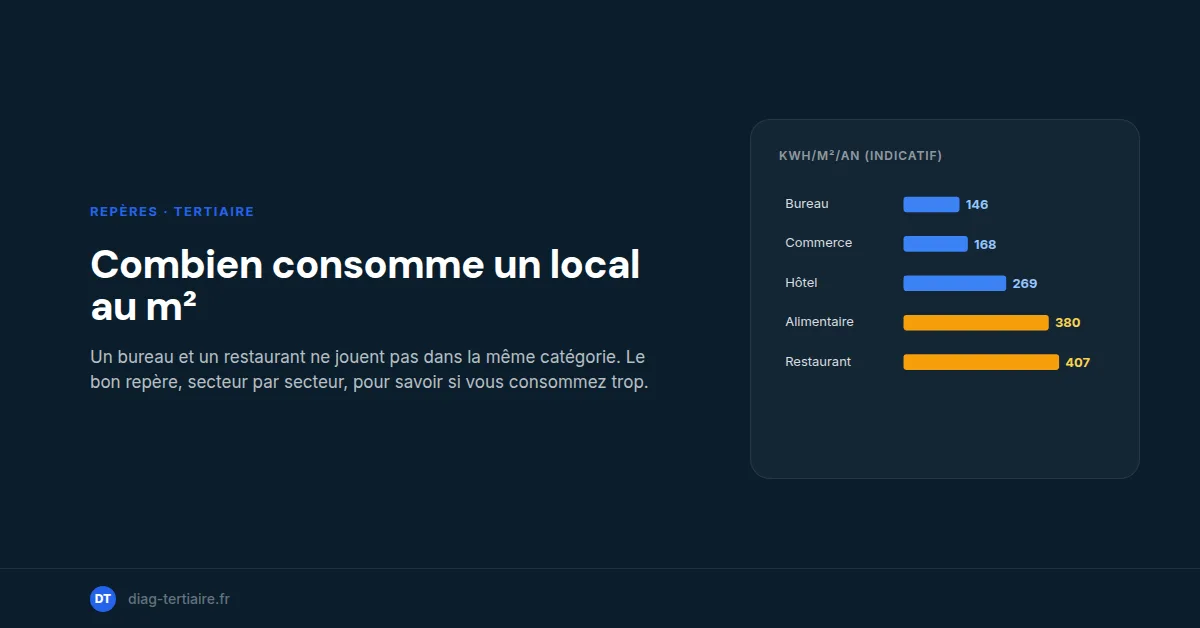This screenshot has width=1200, height=628.
Task: Select the 'REPÈRES · TERTIAIRE' label
Action: pyautogui.click(x=172, y=212)
